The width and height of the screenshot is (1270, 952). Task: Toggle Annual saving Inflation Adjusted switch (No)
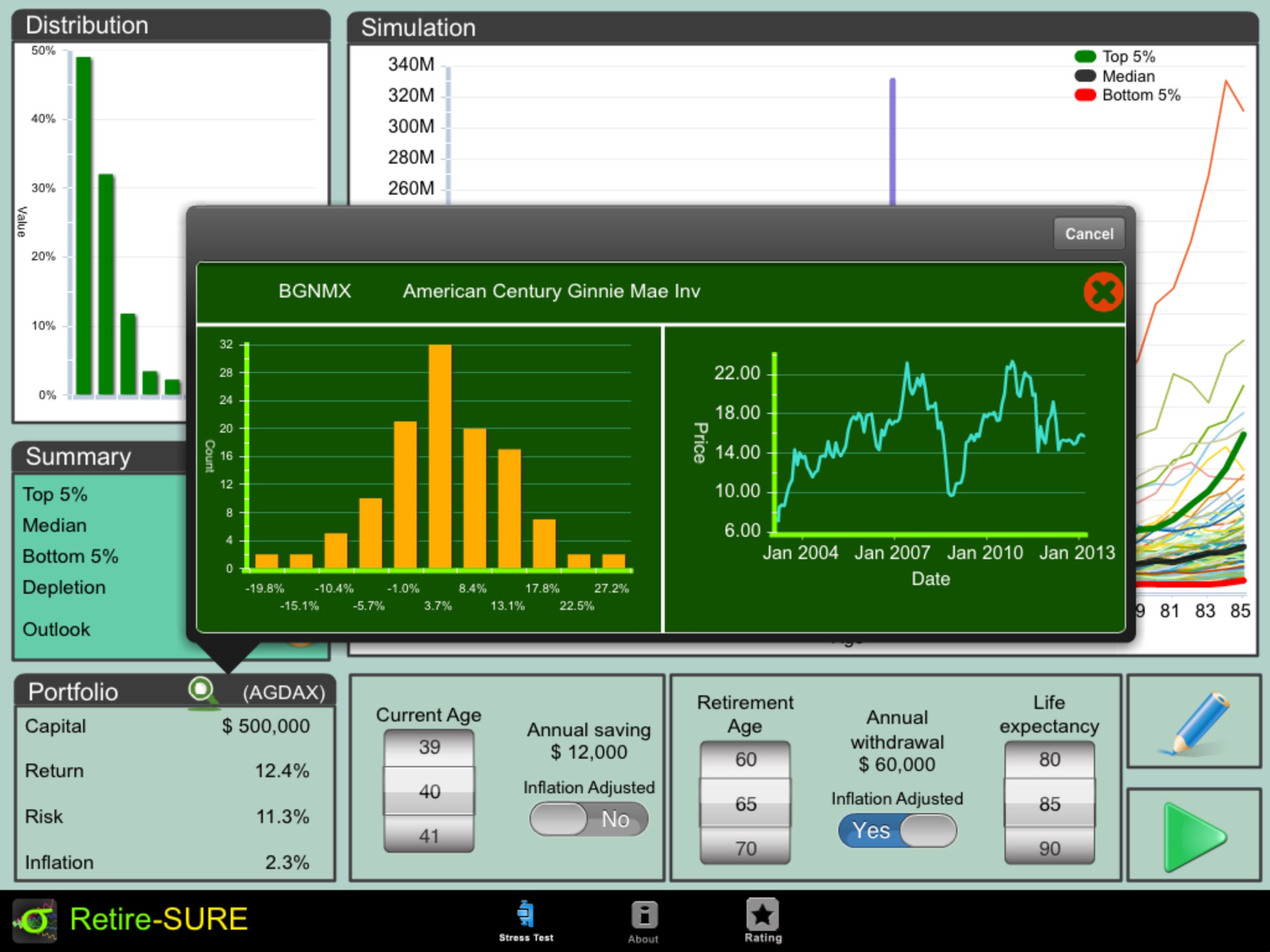coord(588,819)
